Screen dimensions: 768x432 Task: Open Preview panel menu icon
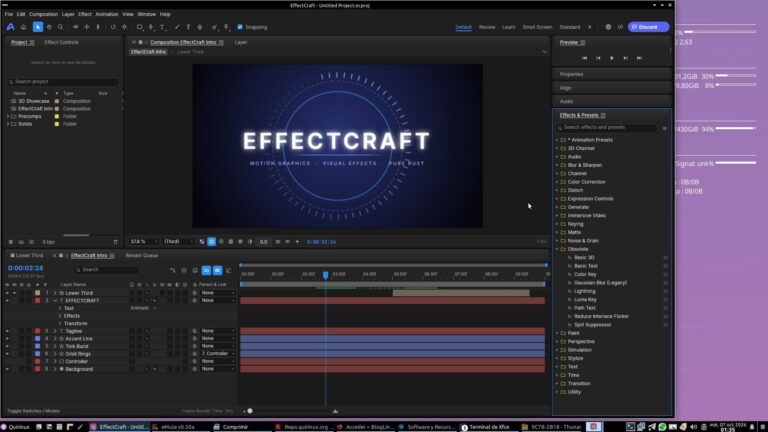click(x=582, y=43)
